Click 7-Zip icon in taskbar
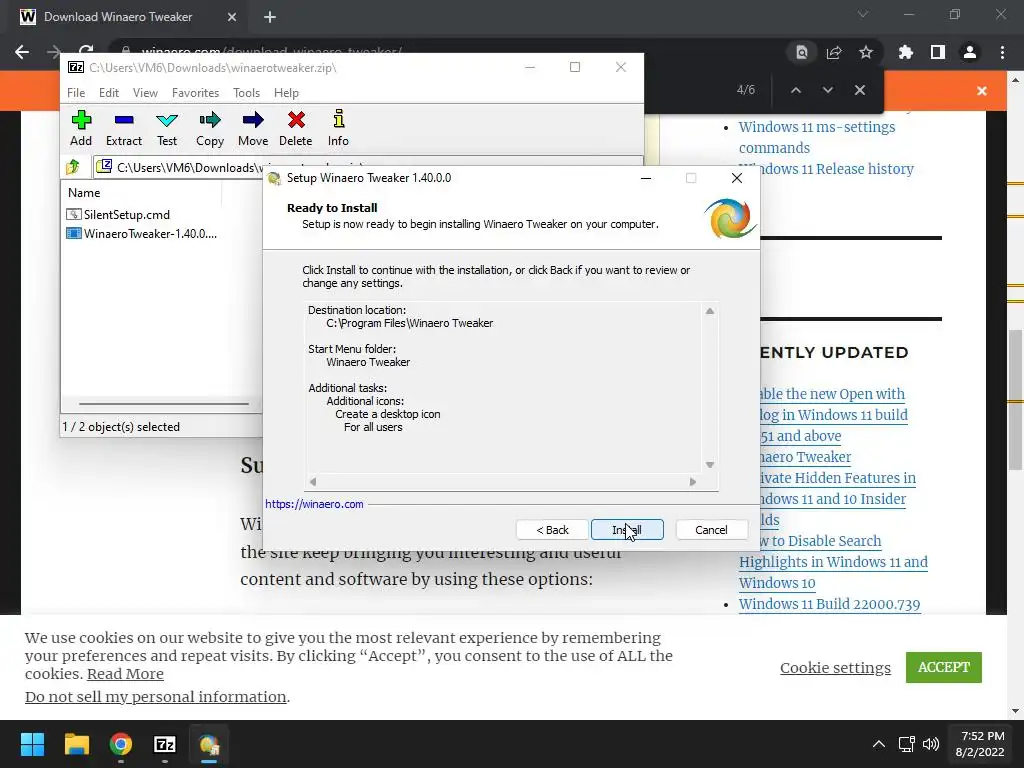 point(165,744)
